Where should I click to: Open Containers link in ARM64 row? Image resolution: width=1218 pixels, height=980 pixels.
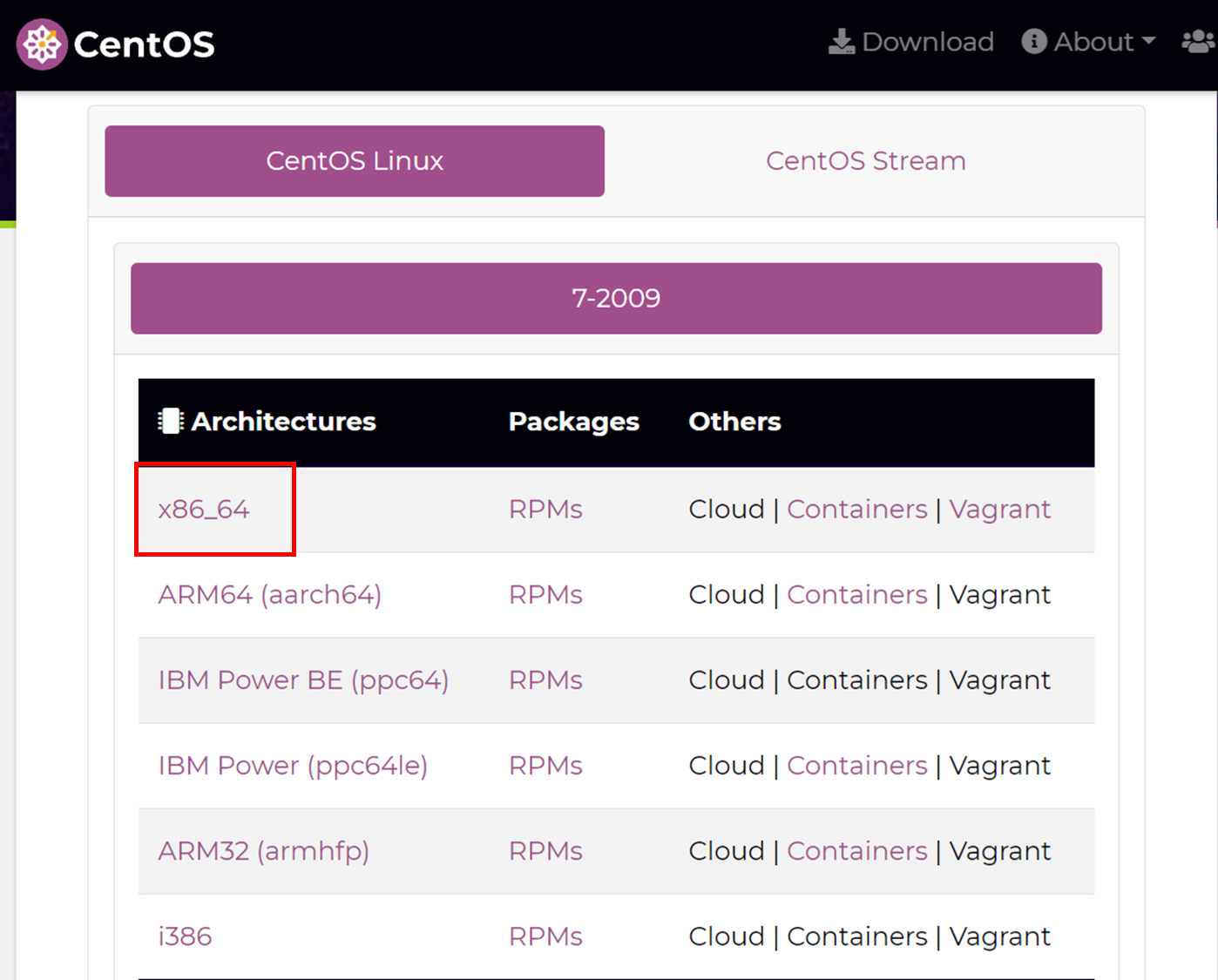[857, 595]
